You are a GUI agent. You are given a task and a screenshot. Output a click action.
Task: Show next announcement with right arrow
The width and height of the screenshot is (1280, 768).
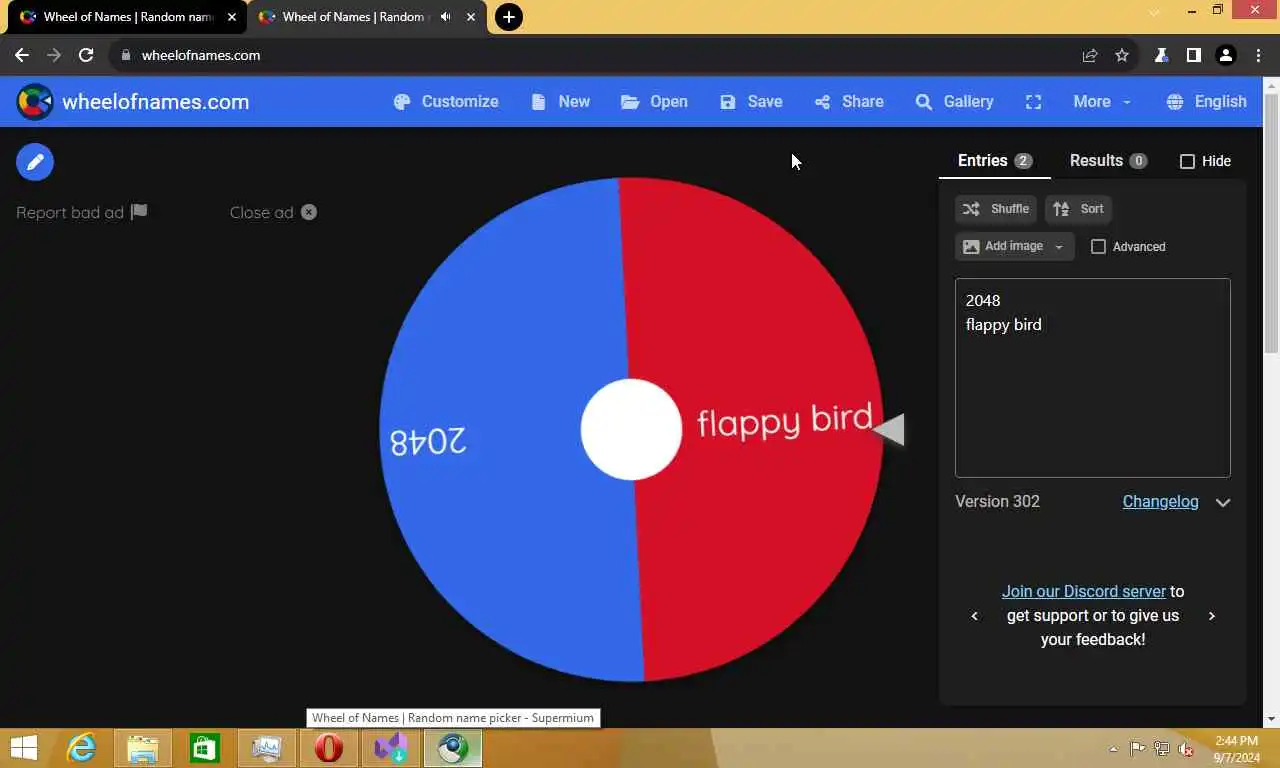coord(1212,616)
